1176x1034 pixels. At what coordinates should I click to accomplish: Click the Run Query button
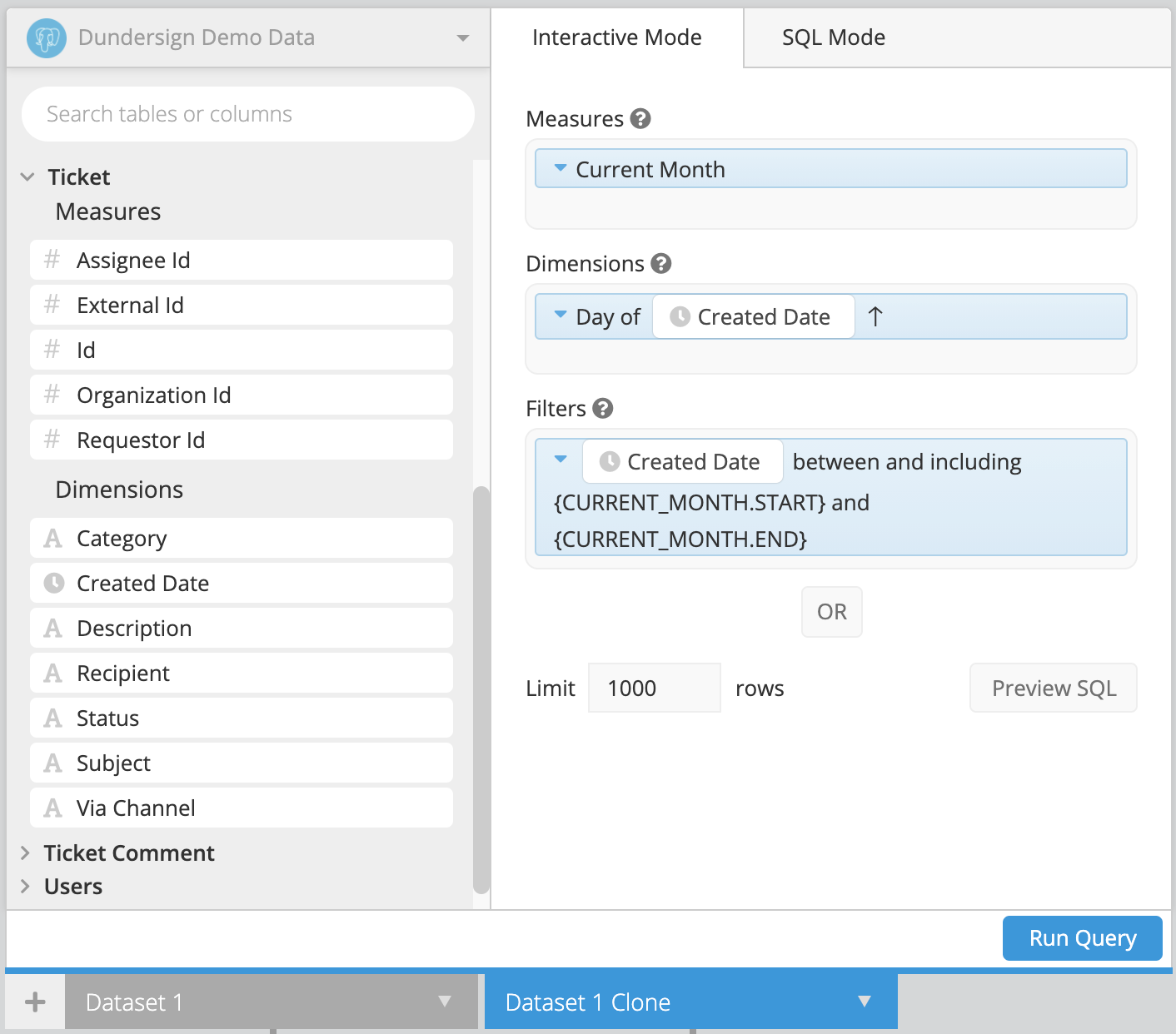1083,938
